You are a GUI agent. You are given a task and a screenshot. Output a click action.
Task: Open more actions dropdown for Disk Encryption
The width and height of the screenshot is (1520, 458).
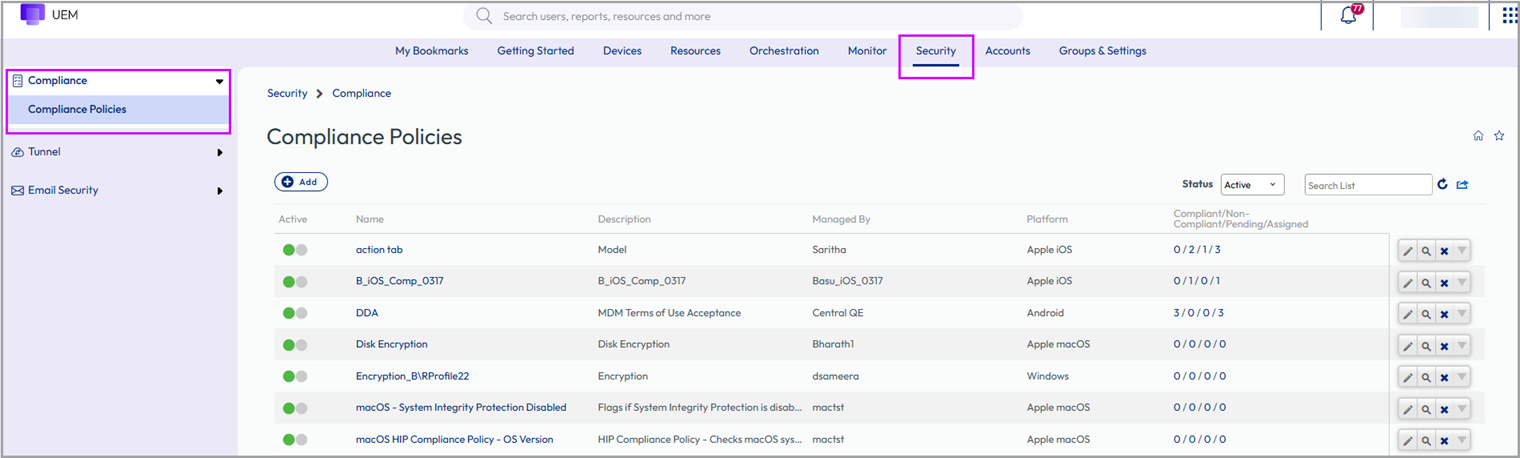1462,346
